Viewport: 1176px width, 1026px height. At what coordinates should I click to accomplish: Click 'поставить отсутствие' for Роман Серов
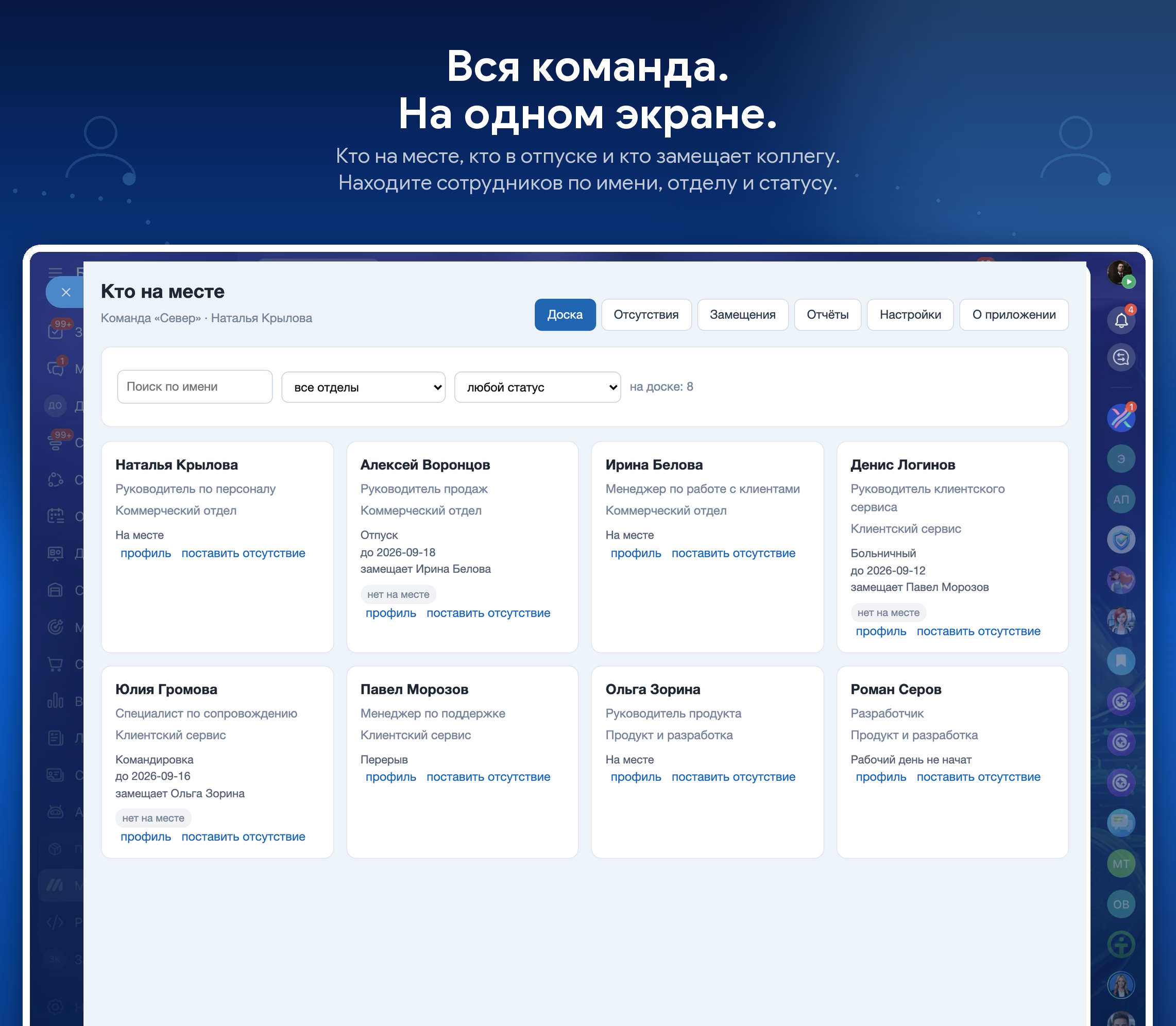(x=978, y=777)
